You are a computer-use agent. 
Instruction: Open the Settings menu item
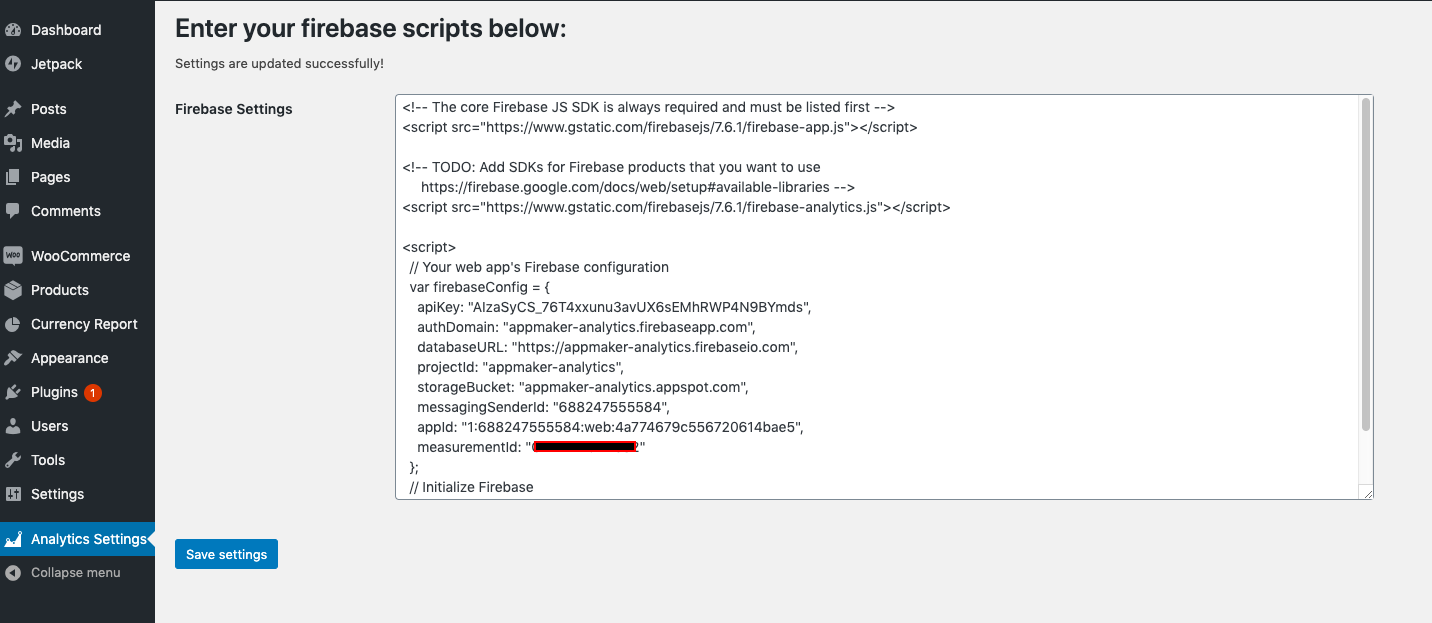tap(57, 494)
